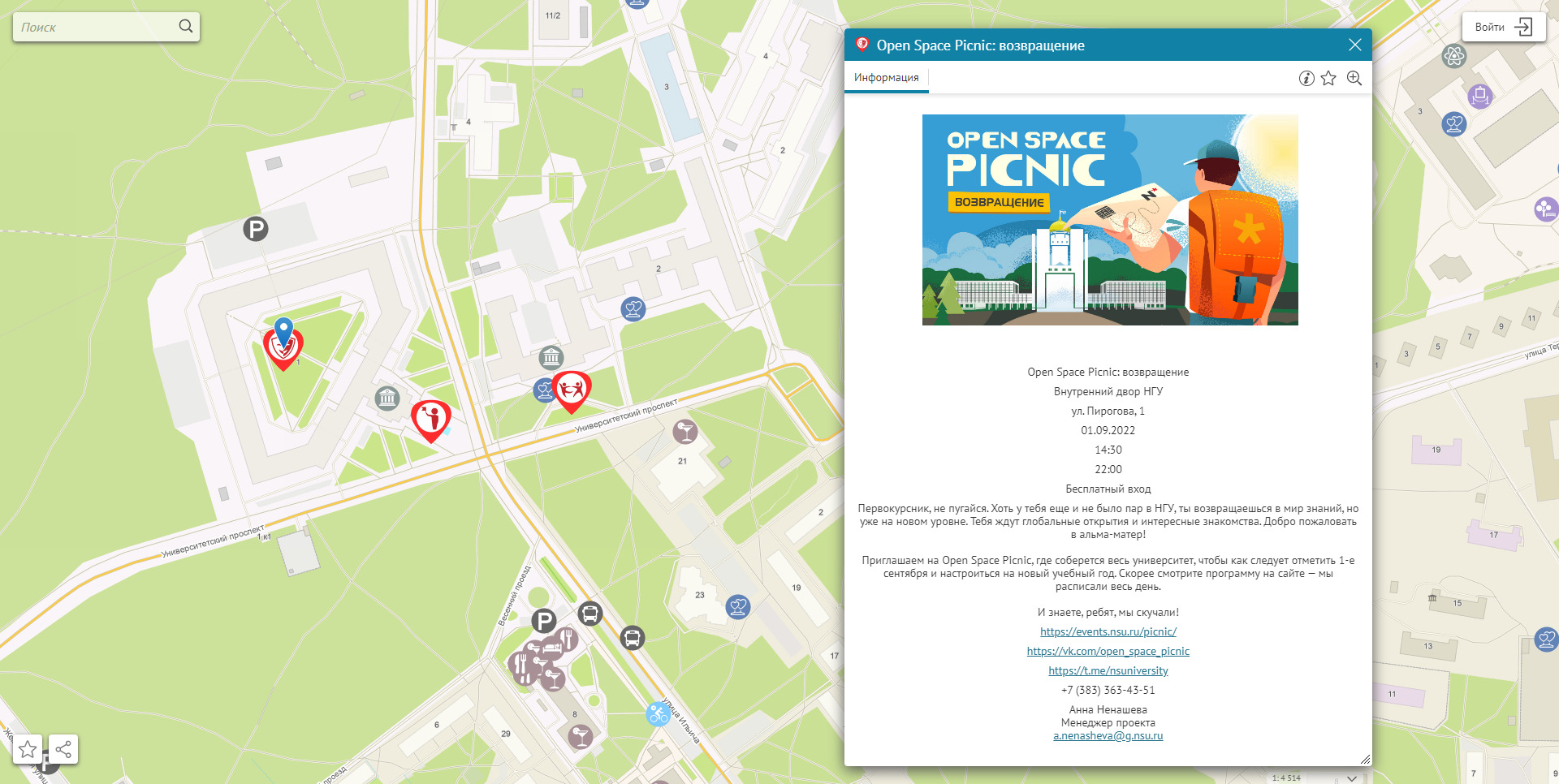Screen dimensions: 1559x784
Task: Select the parking marker left of building 2
Action: 256,229
